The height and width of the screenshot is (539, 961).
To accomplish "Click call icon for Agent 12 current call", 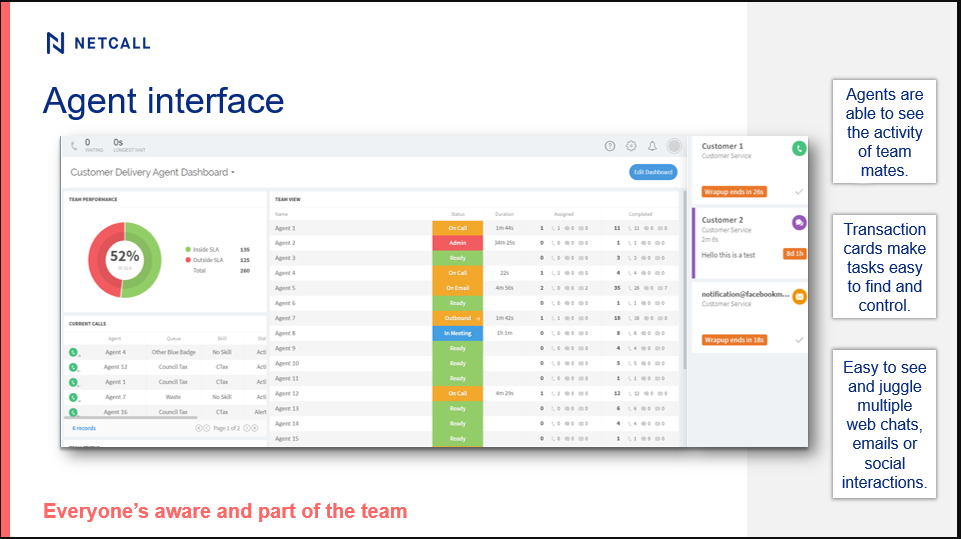I will click(74, 367).
